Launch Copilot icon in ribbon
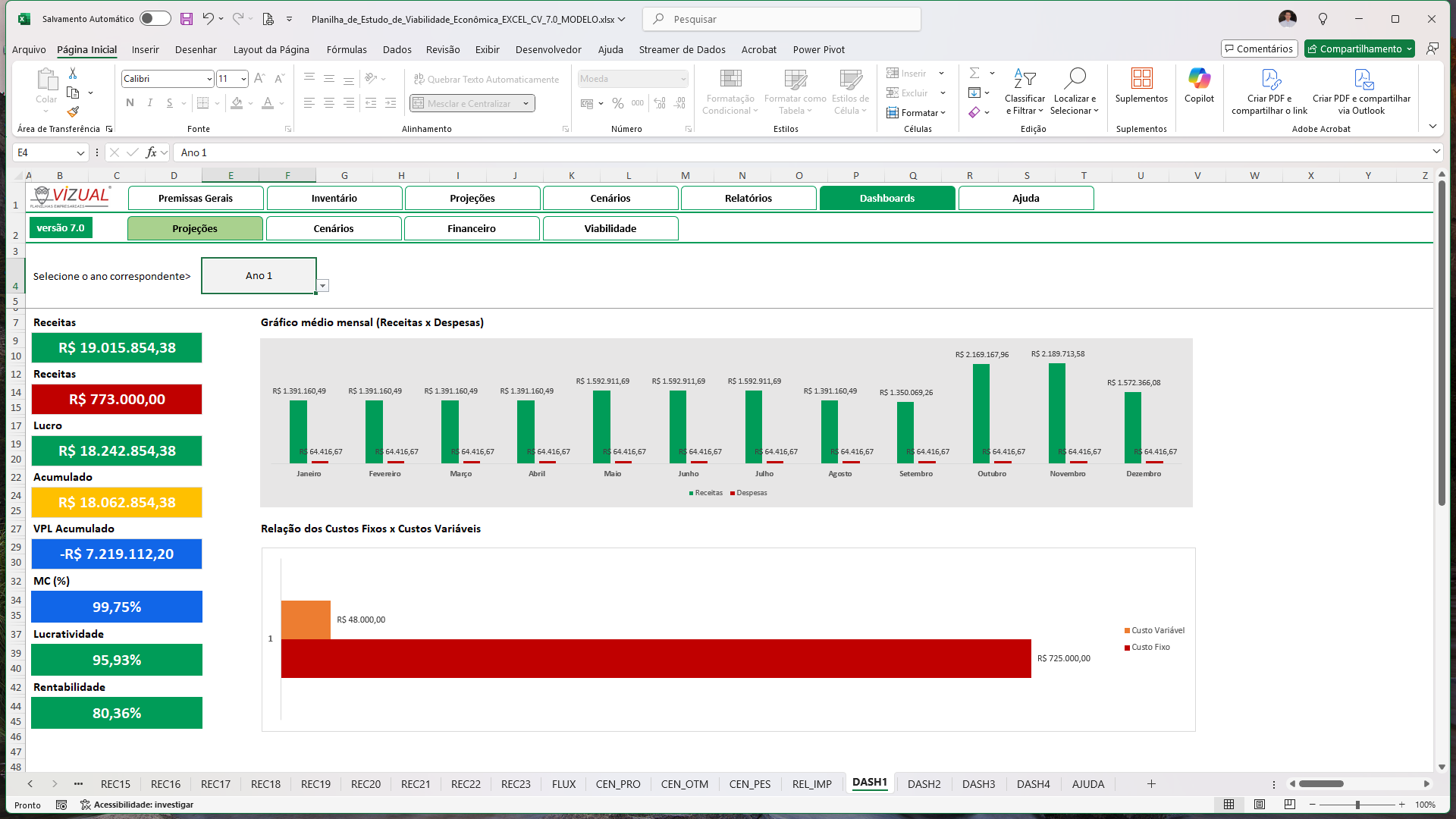Screen dimensions: 1456x819 1199,86
